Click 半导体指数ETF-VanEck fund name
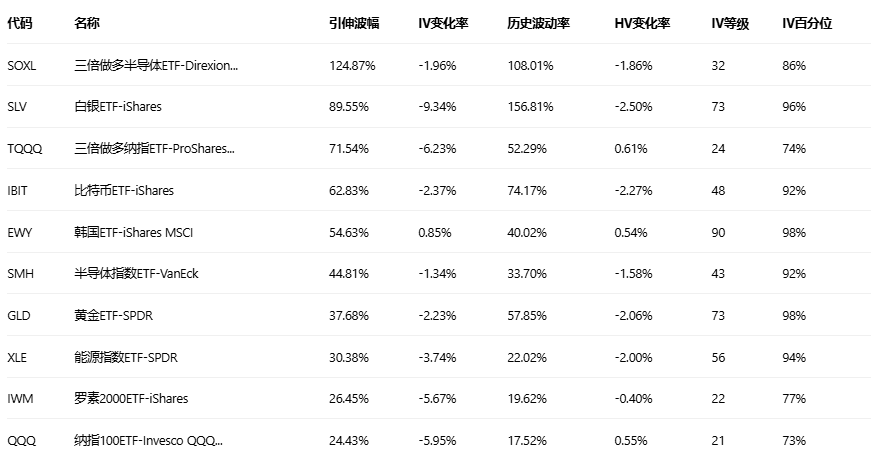The image size is (882, 458). click(137, 274)
